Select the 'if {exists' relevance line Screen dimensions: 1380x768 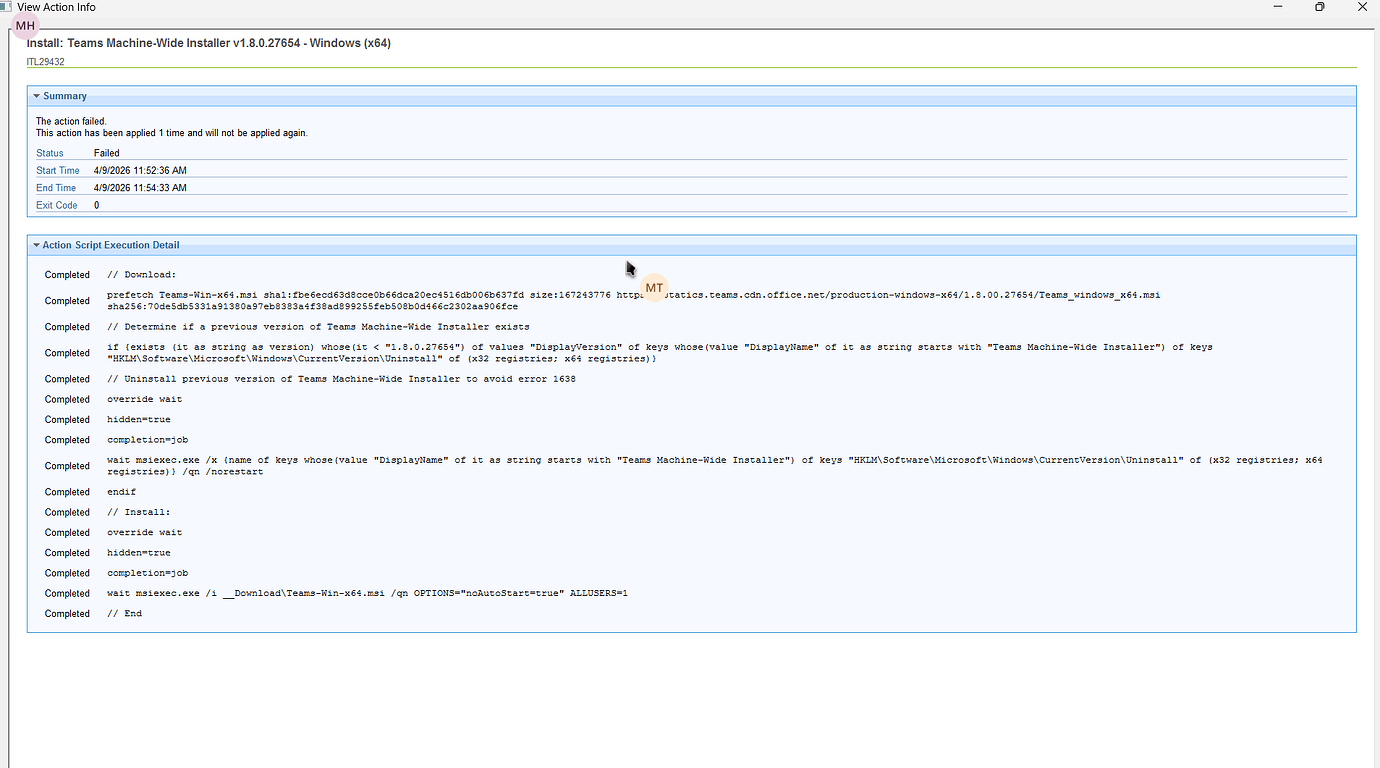(660, 353)
